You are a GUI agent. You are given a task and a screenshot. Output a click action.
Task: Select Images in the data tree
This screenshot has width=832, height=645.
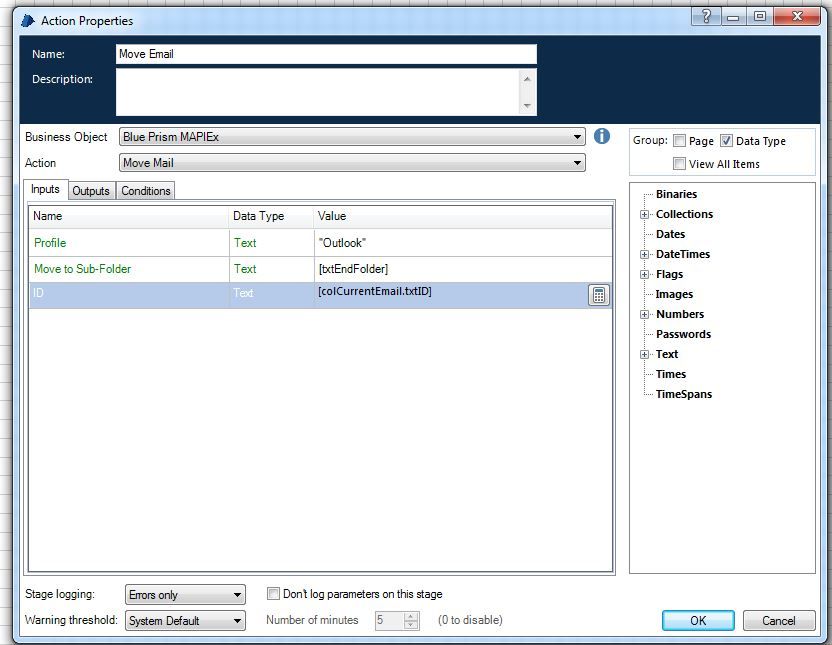point(674,294)
